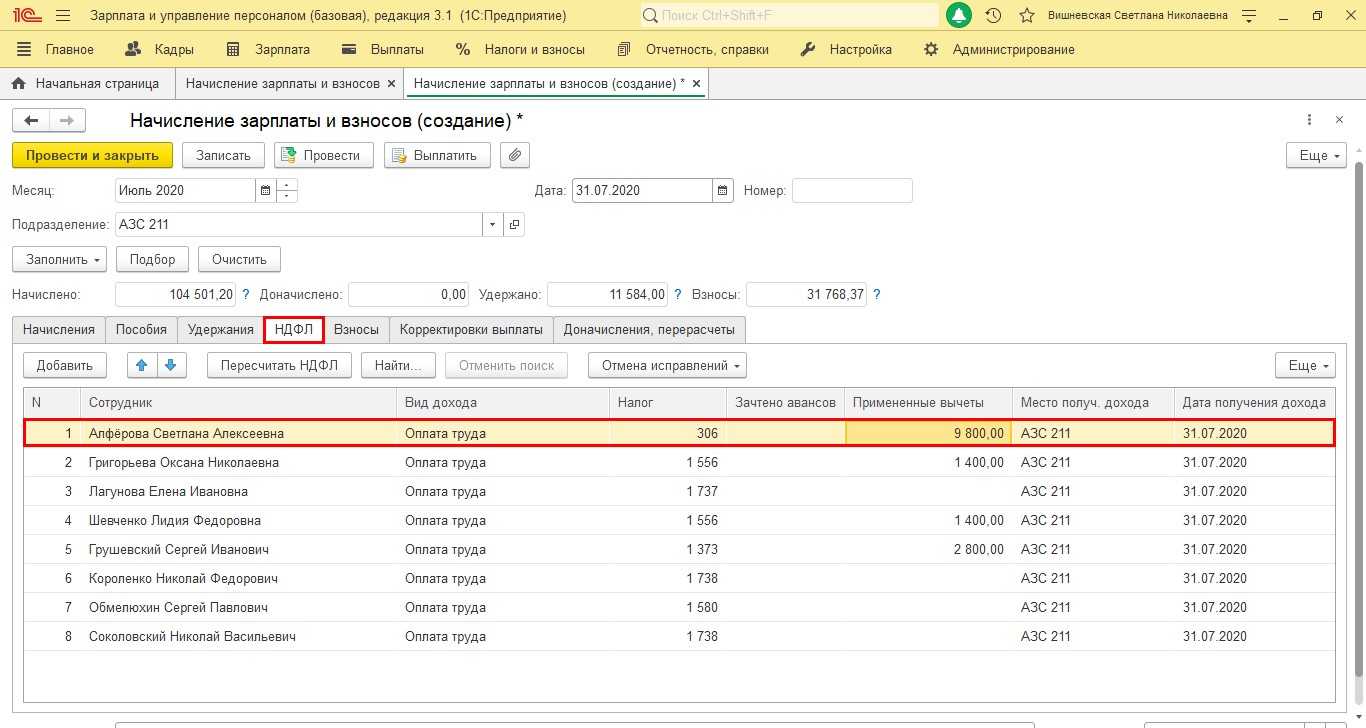Image resolution: width=1366 pixels, height=728 pixels.
Task: Click Пересчитать НДФЛ button
Action: (279, 365)
